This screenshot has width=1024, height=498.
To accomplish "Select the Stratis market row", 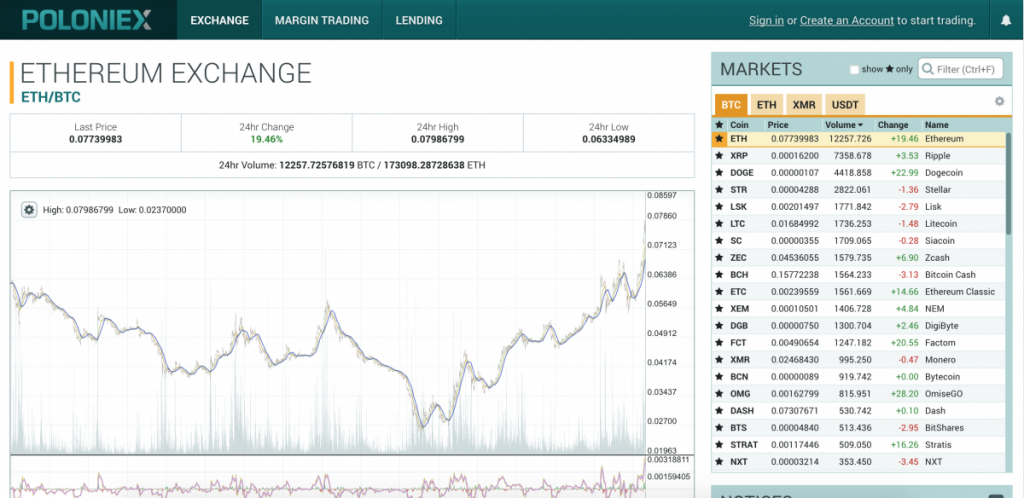I will (857, 444).
